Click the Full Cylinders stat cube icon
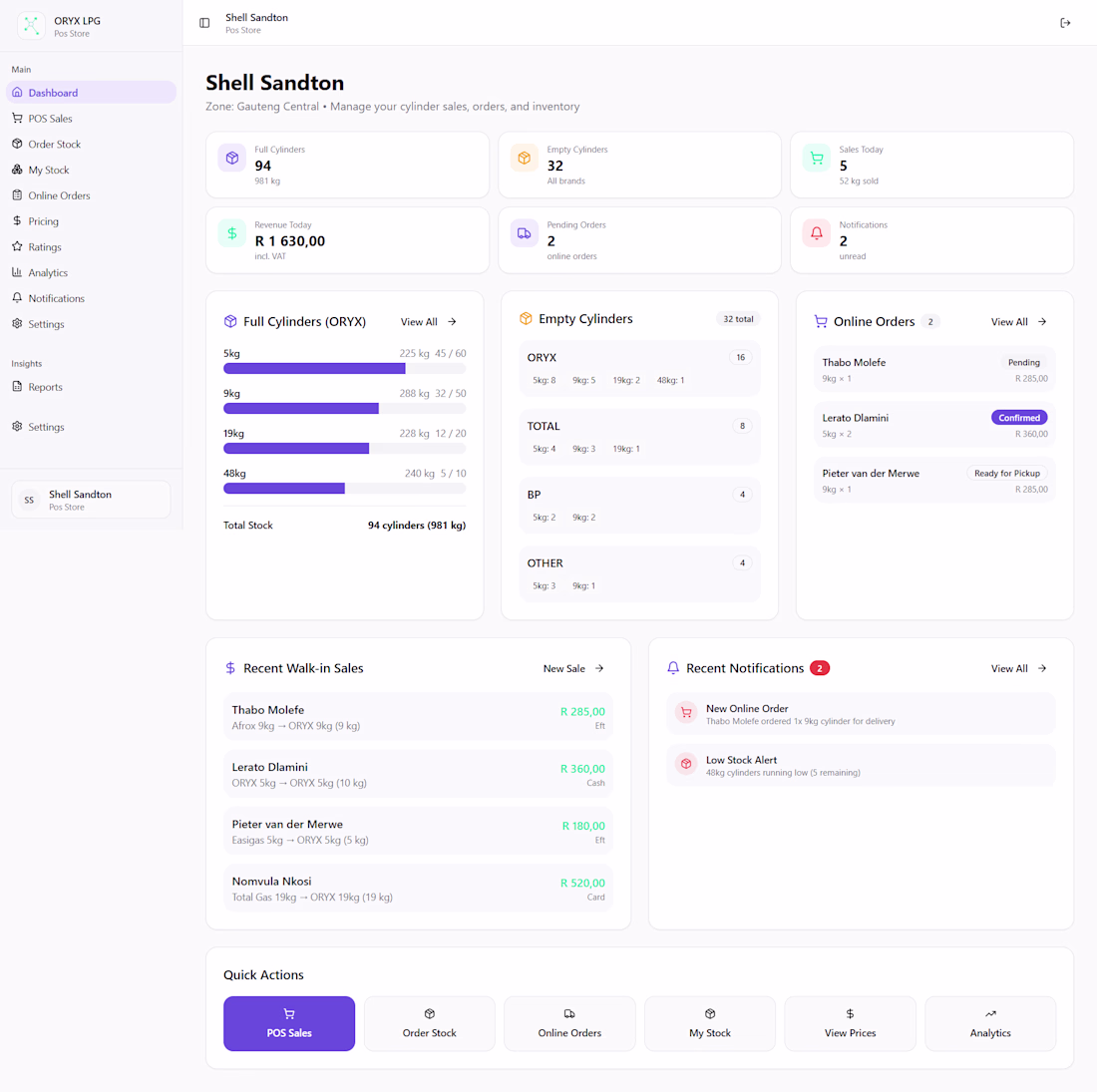The height and width of the screenshot is (1092, 1097). click(x=232, y=159)
